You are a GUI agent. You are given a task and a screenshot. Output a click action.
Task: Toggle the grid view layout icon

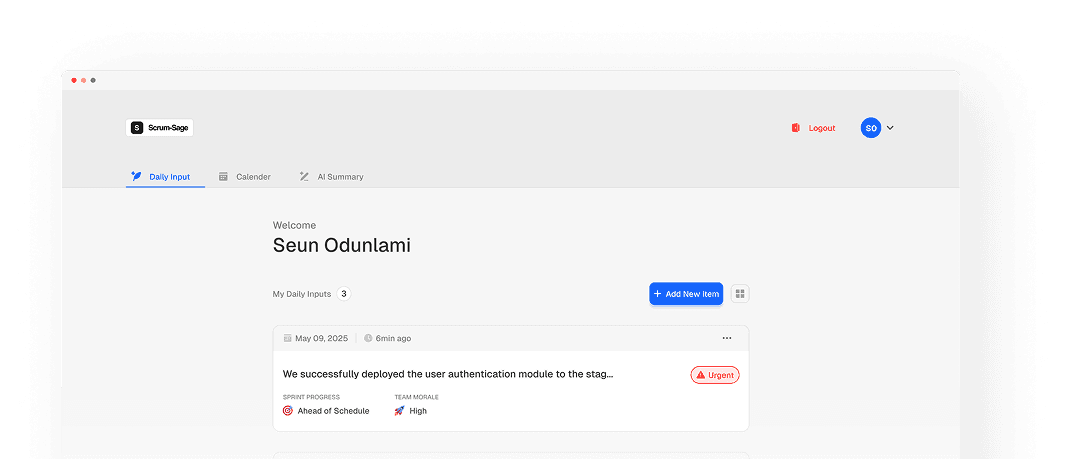(740, 294)
